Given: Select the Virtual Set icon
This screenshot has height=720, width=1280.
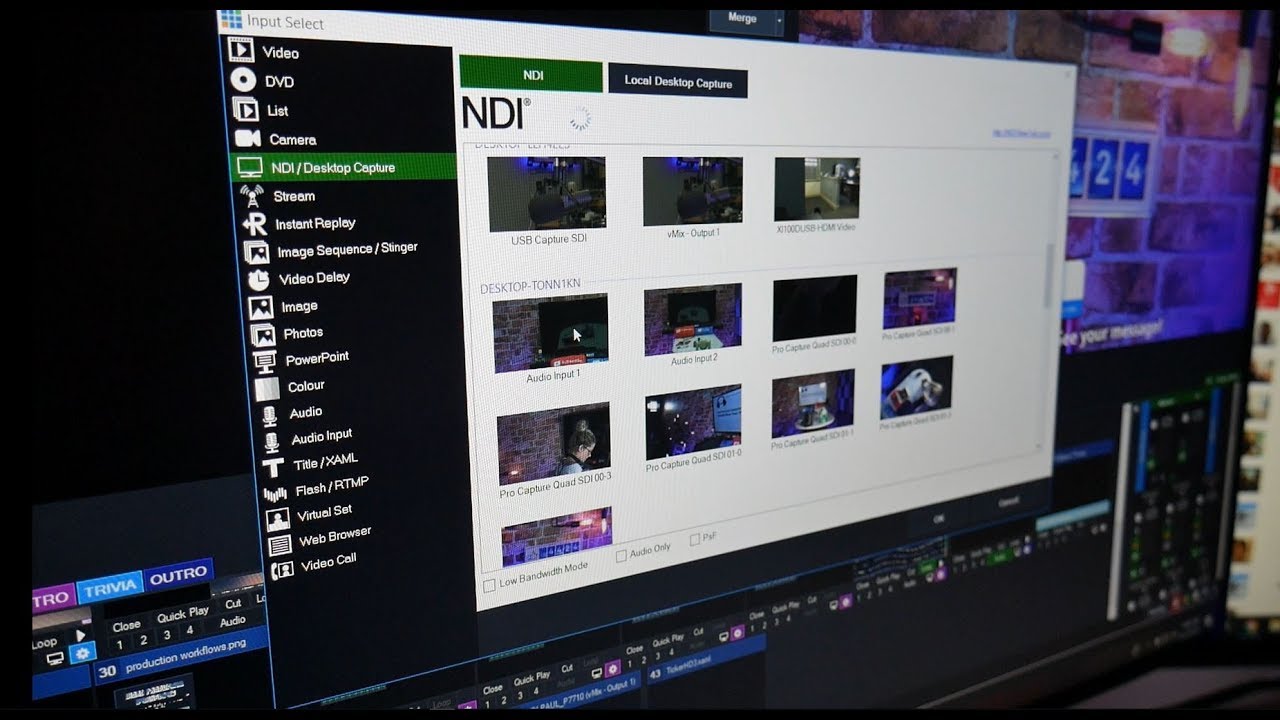Looking at the screenshot, I should (x=278, y=519).
